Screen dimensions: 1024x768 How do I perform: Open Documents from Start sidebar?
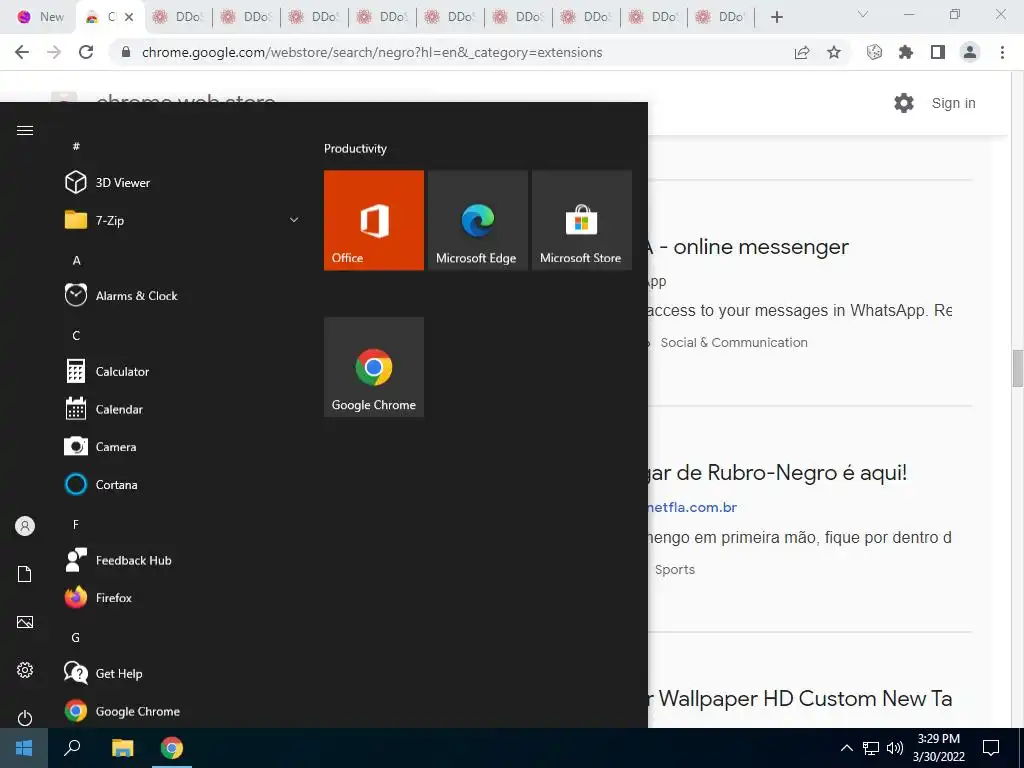point(25,574)
